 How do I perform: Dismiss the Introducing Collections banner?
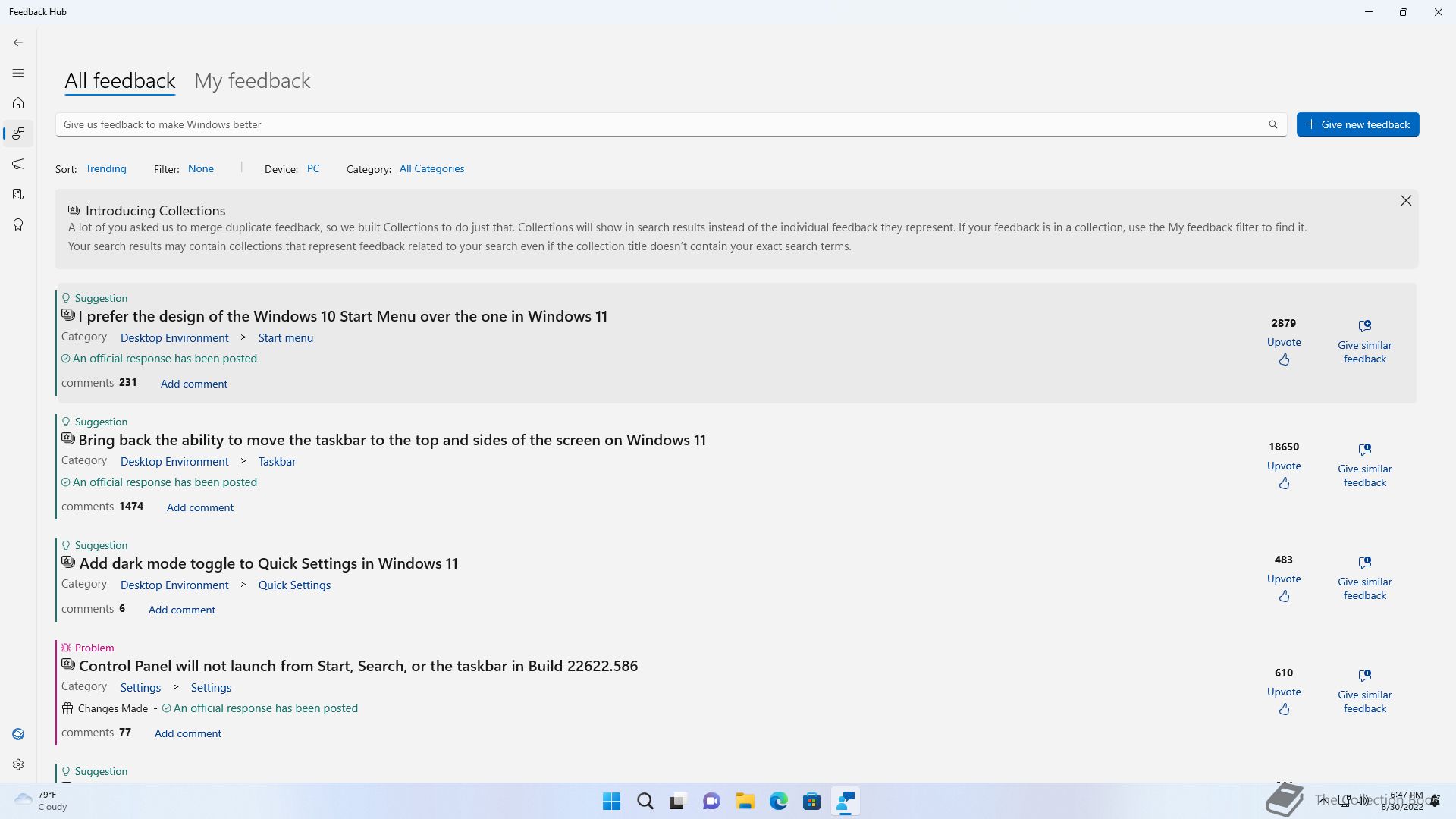[x=1406, y=200]
